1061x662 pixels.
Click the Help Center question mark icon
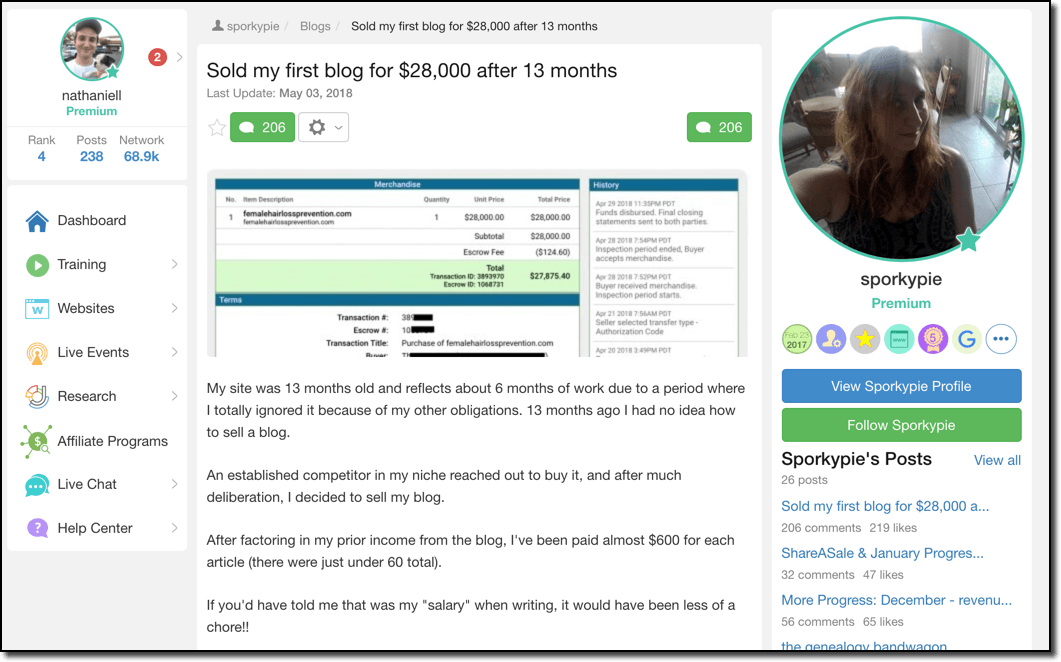(37, 528)
